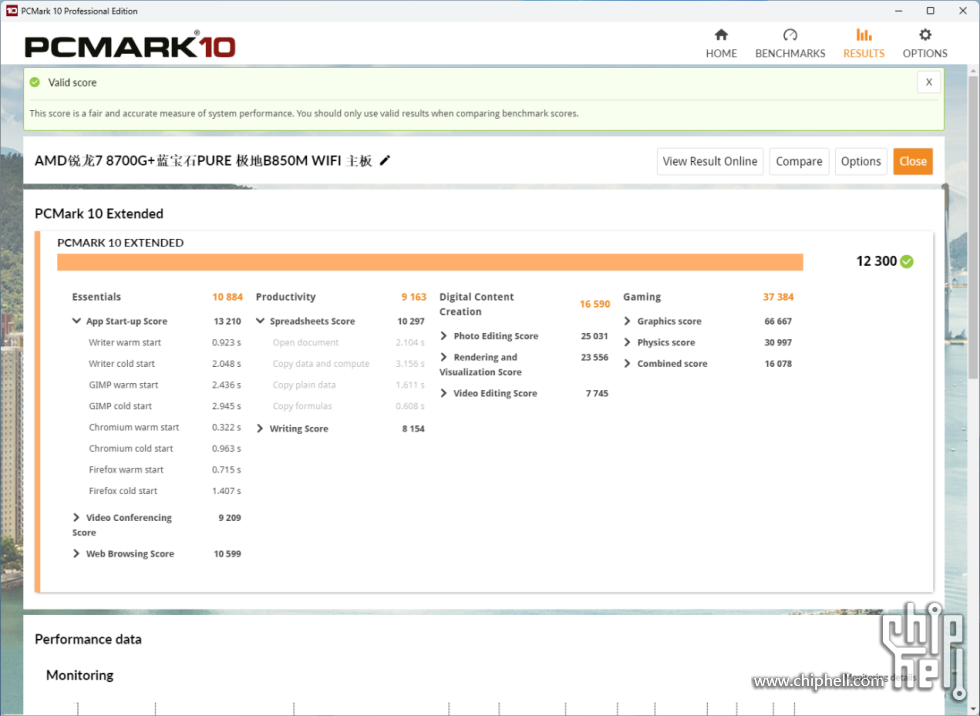Click the Chromium cold start row
The height and width of the screenshot is (716, 980).
(164, 449)
